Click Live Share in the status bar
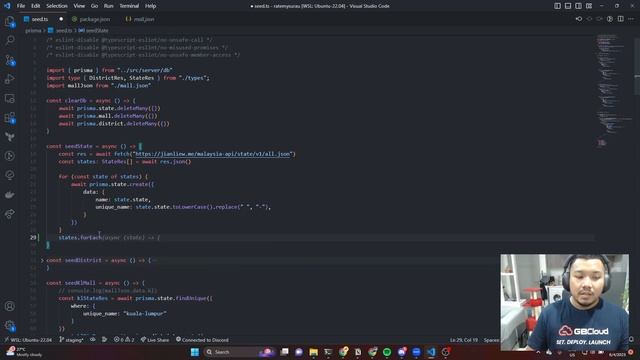The image size is (640, 360). pos(155,340)
